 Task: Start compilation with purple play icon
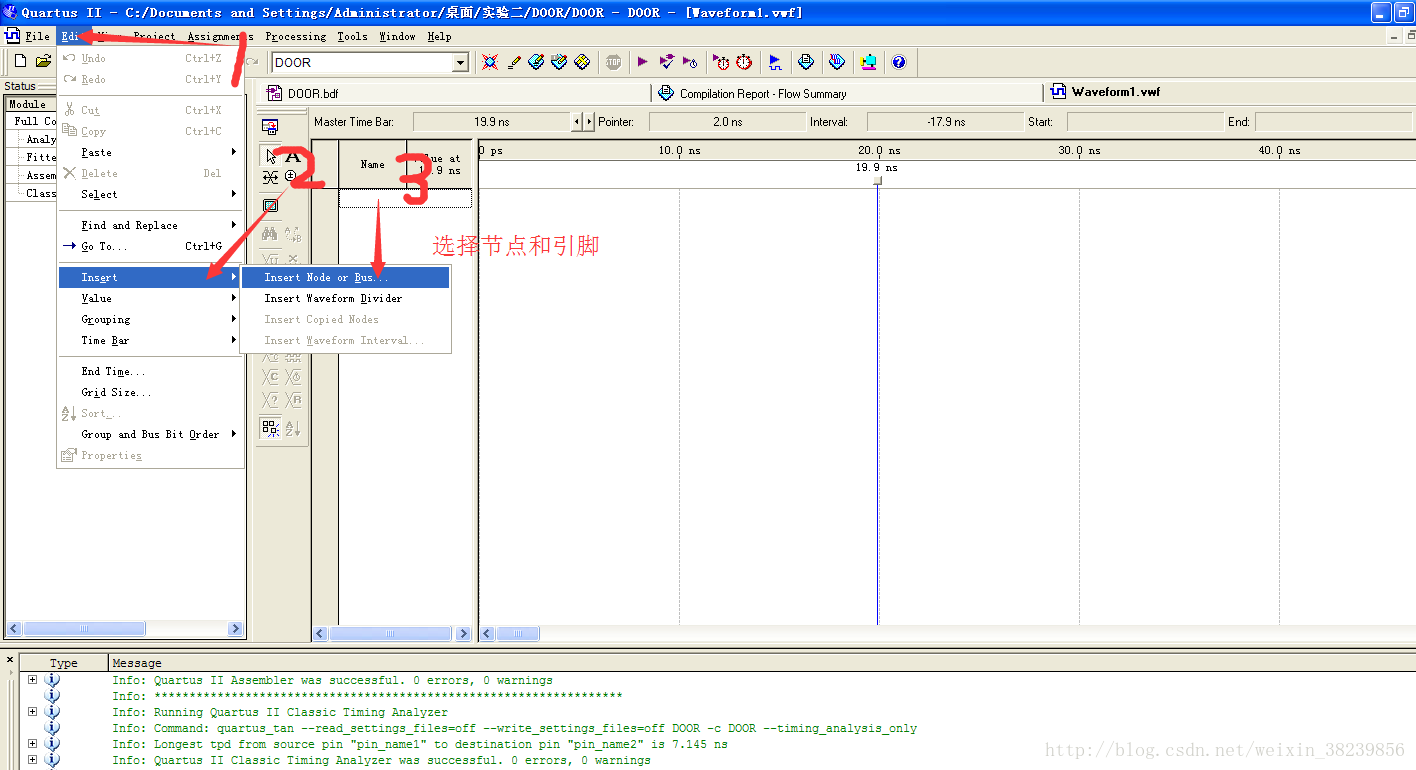[642, 62]
